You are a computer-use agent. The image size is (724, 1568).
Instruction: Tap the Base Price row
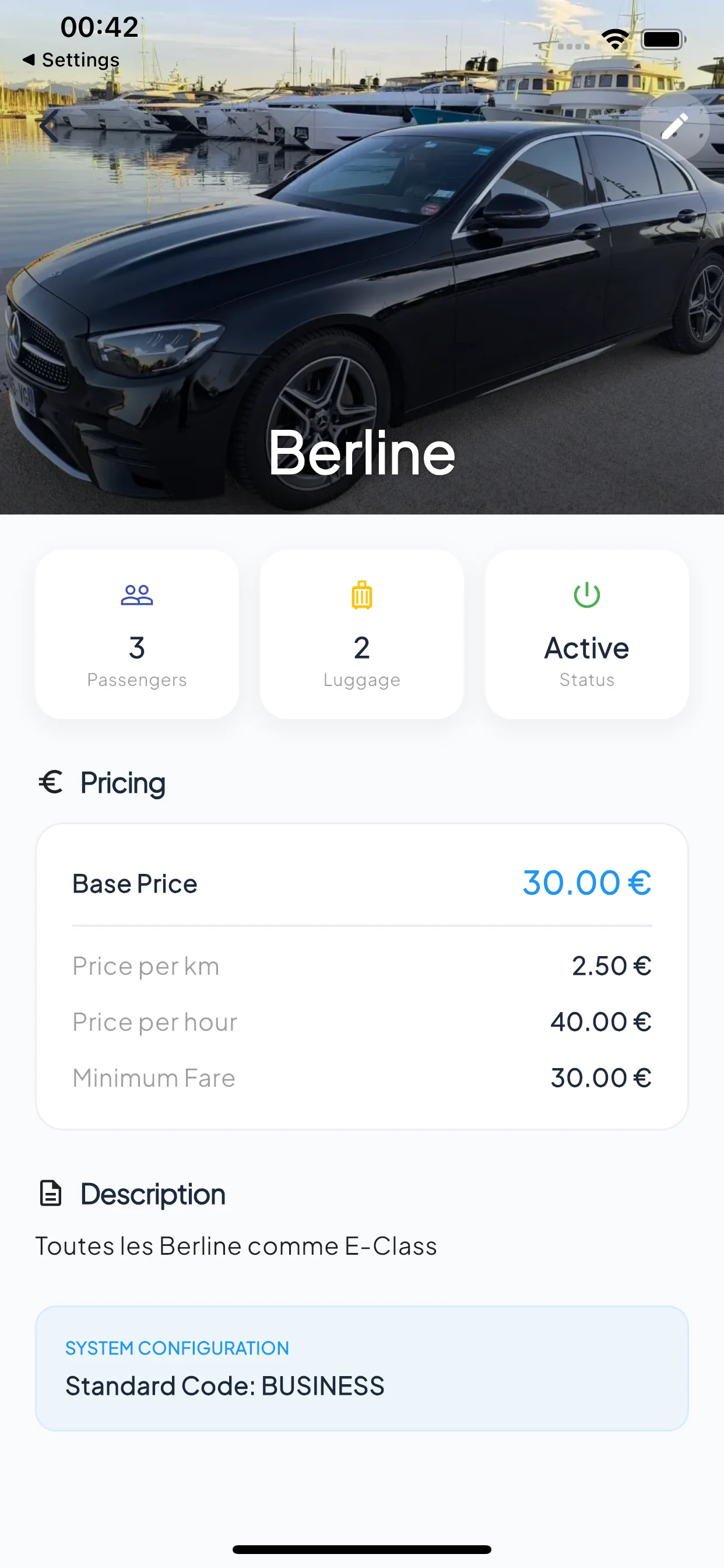coord(361,883)
